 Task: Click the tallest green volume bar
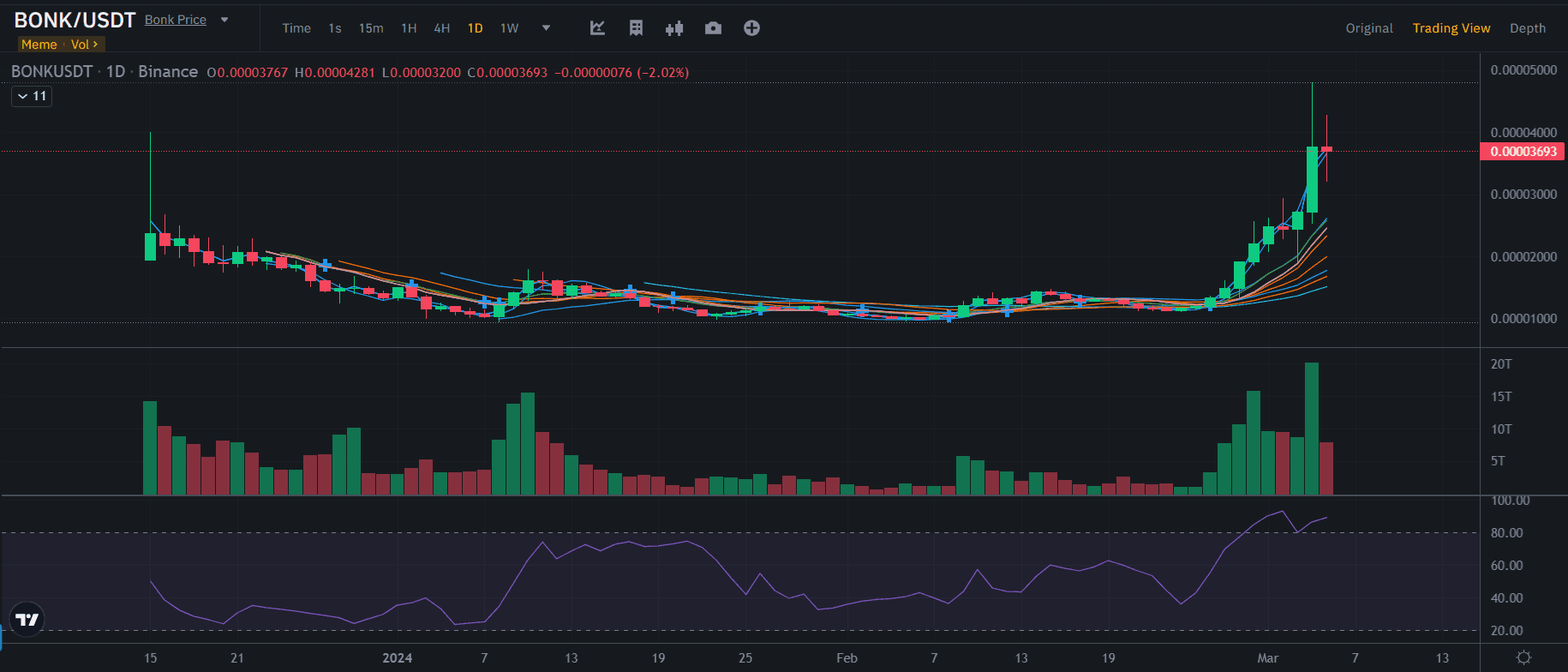(x=1312, y=429)
